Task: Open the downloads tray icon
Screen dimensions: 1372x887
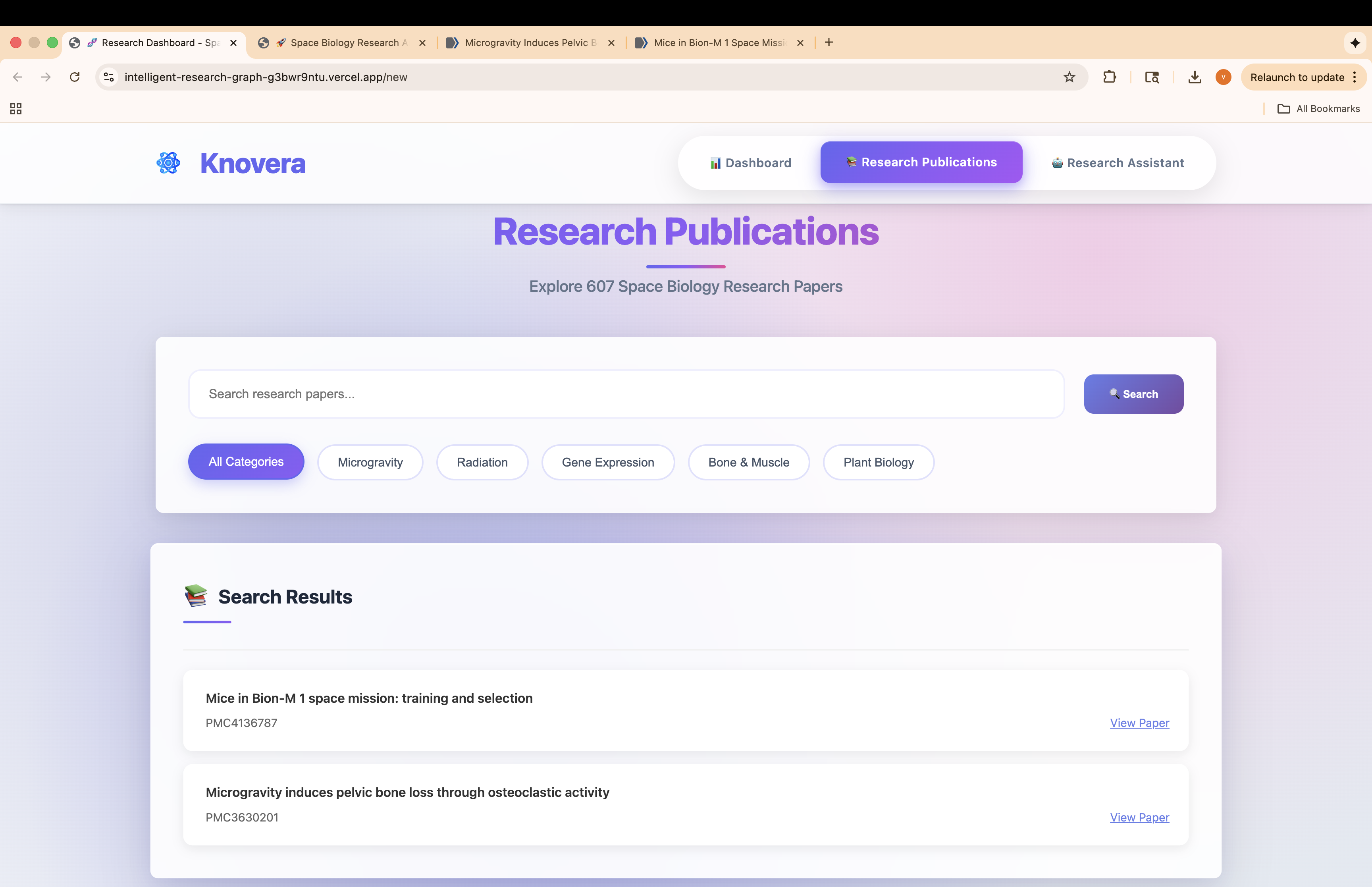Action: coord(1195,77)
